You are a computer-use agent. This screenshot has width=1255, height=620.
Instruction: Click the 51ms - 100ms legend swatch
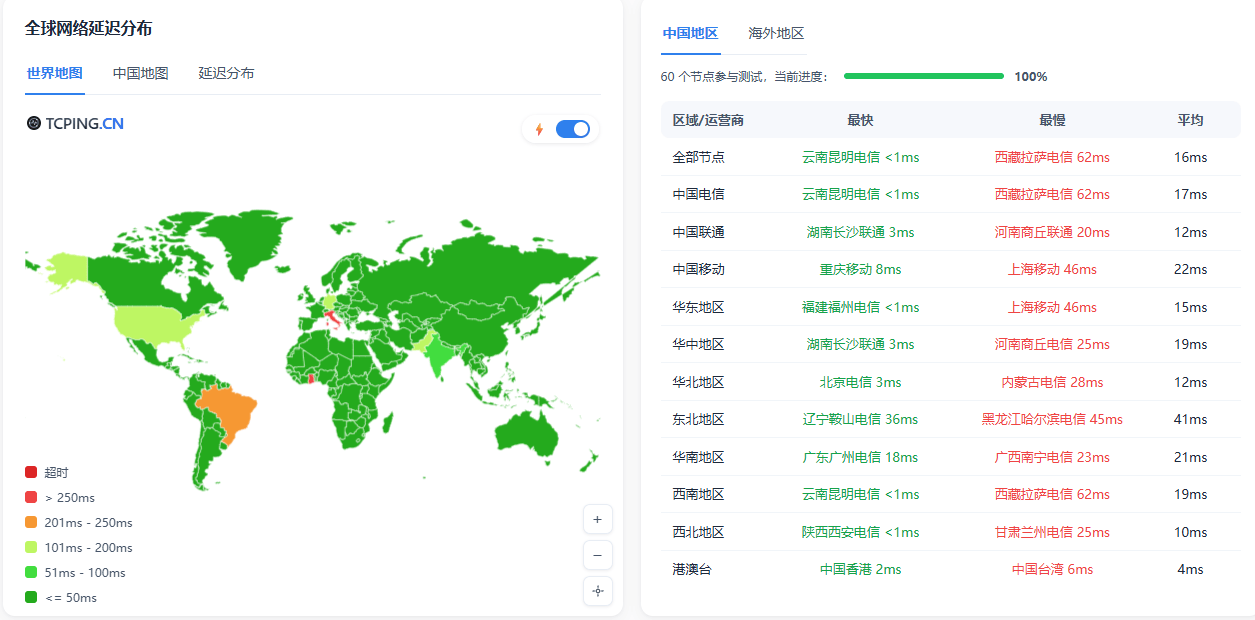point(31,572)
